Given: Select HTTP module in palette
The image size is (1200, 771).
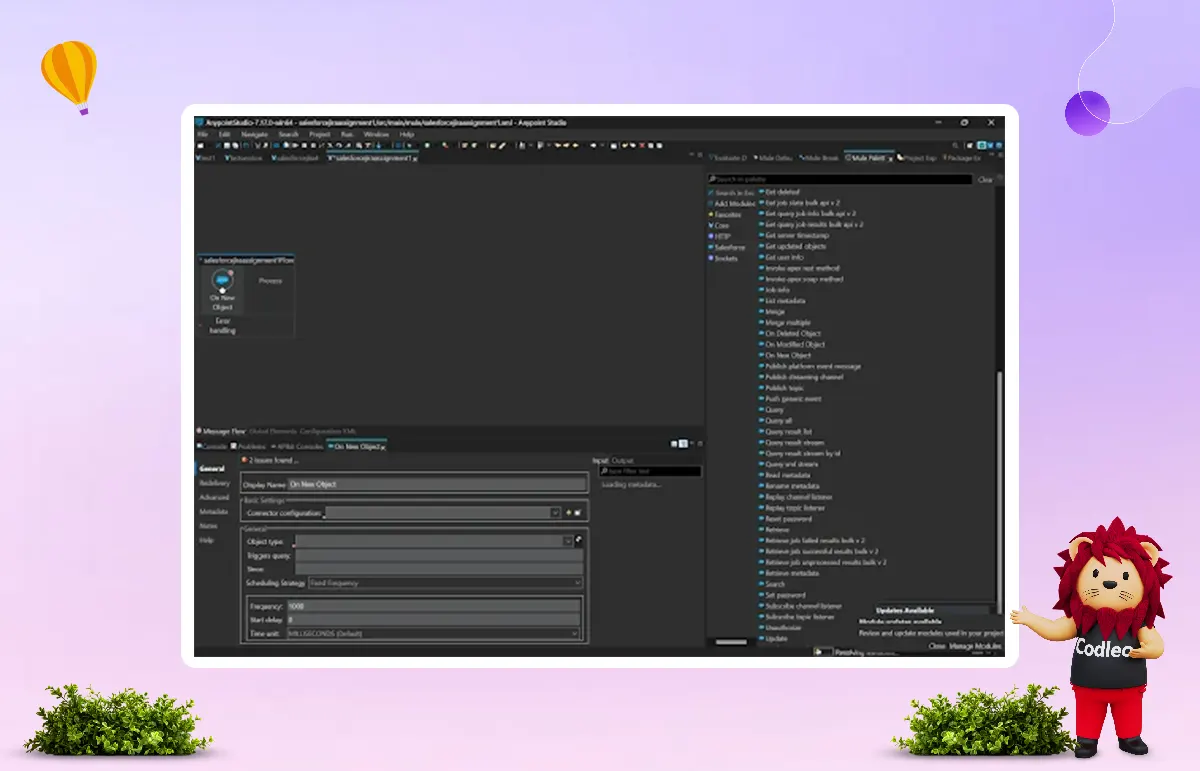Looking at the screenshot, I should pos(720,236).
